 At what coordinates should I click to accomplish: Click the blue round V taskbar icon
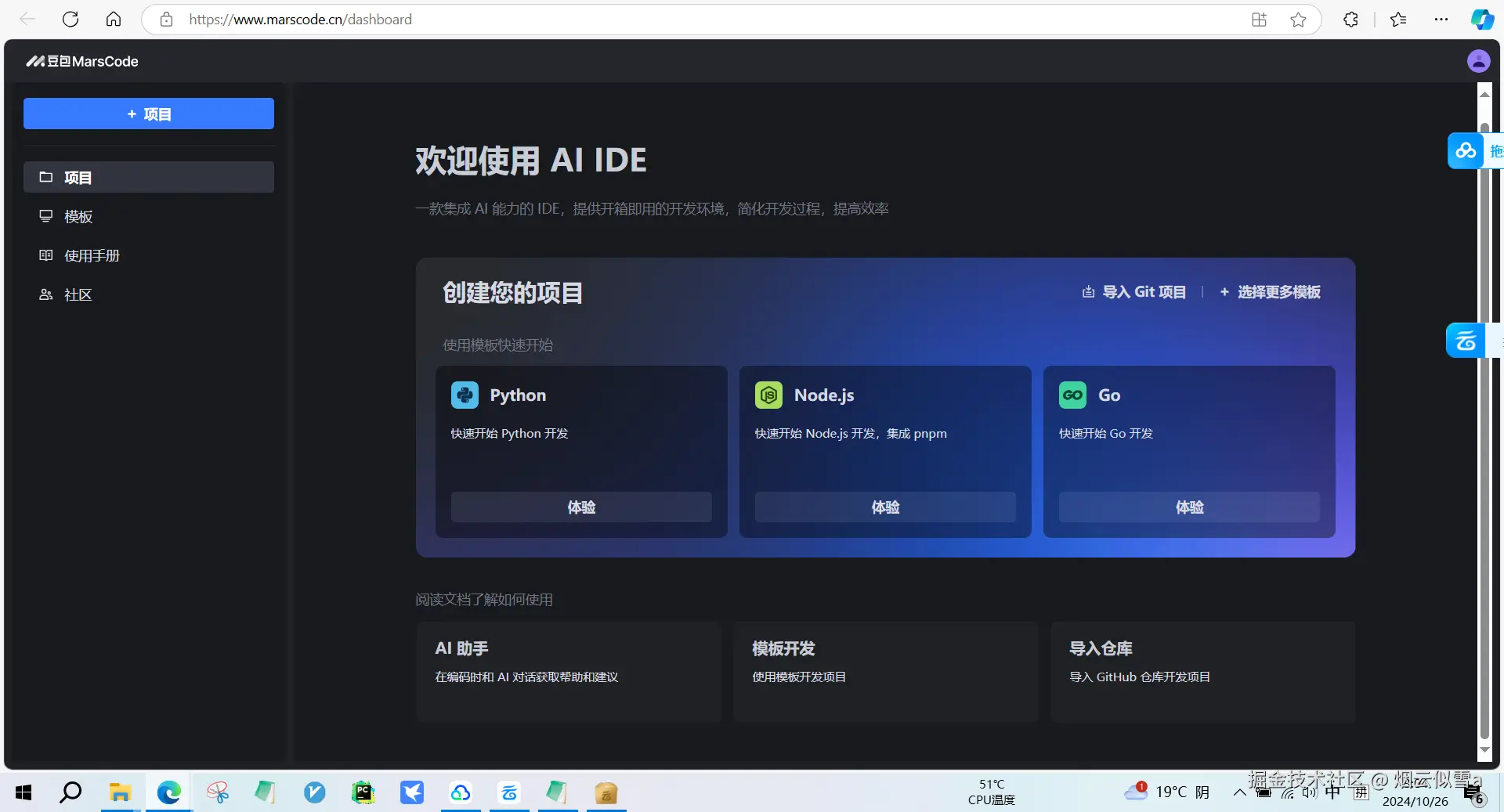315,792
